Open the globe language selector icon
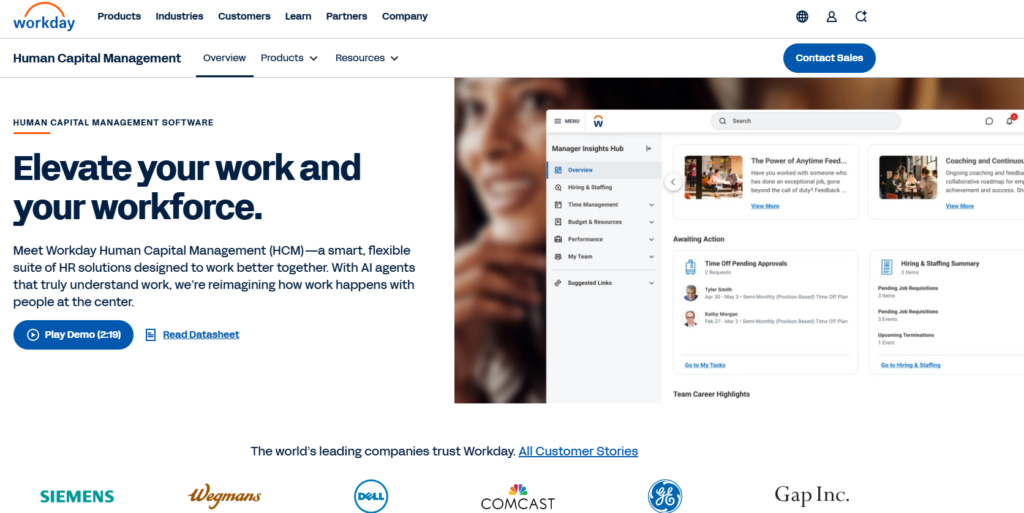The height and width of the screenshot is (513, 1024). tap(802, 16)
